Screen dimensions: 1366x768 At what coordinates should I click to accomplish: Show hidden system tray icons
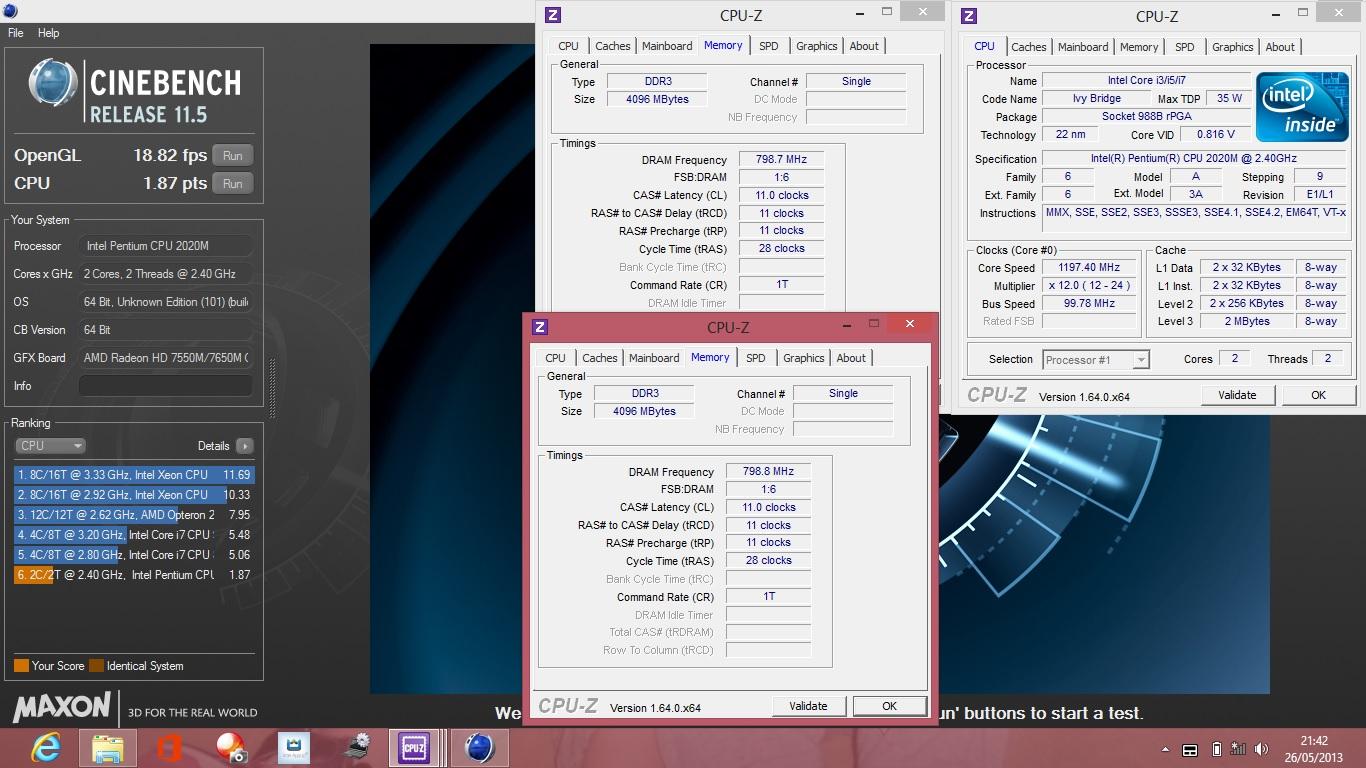pyautogui.click(x=1165, y=750)
